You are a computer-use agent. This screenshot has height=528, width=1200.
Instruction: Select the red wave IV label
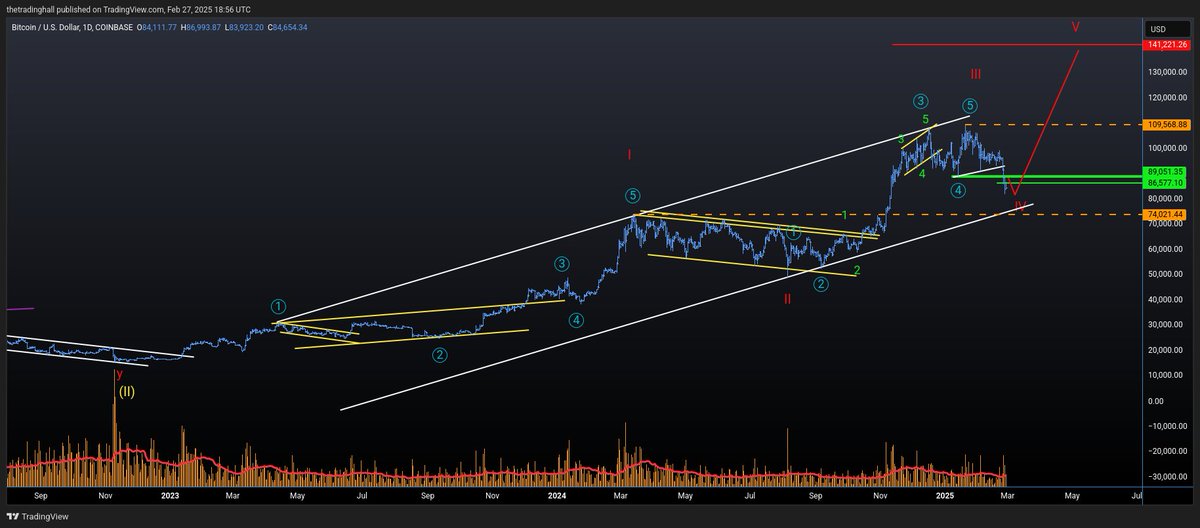pos(1019,206)
